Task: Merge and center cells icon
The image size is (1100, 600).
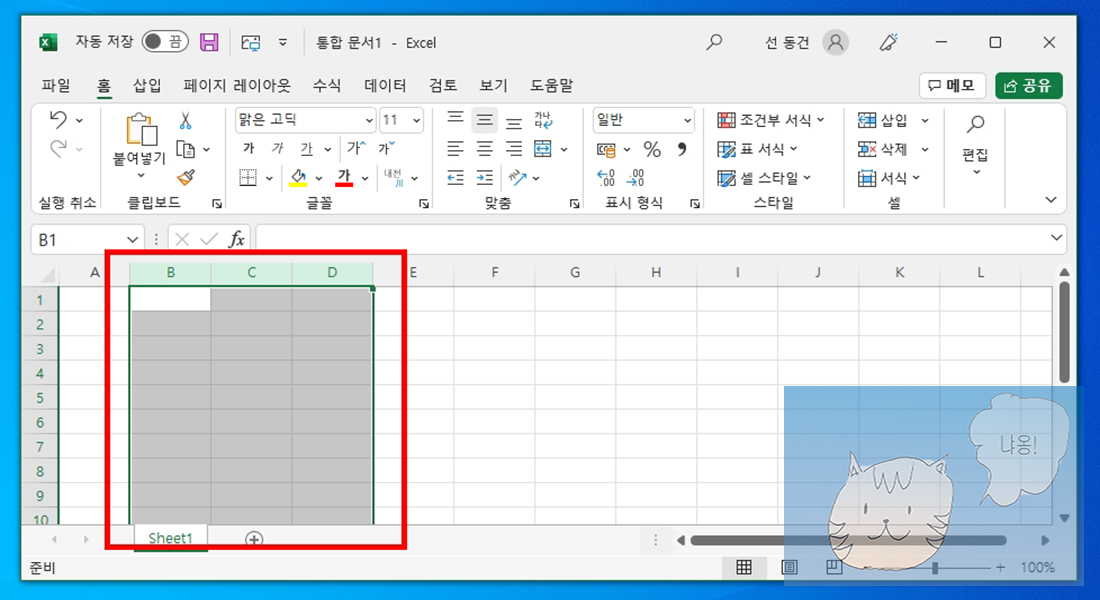Action: point(543,149)
